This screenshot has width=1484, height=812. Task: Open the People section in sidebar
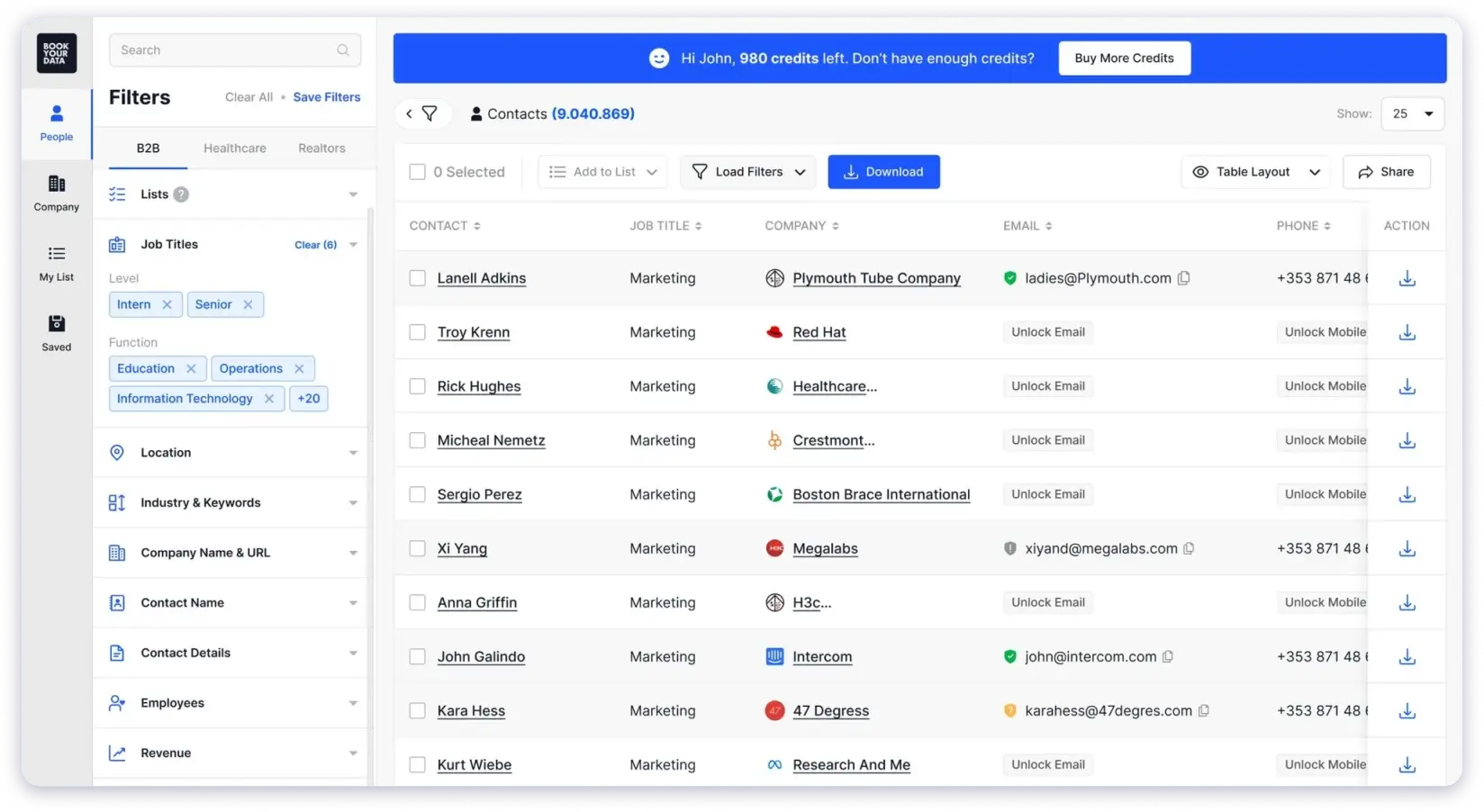point(56,123)
